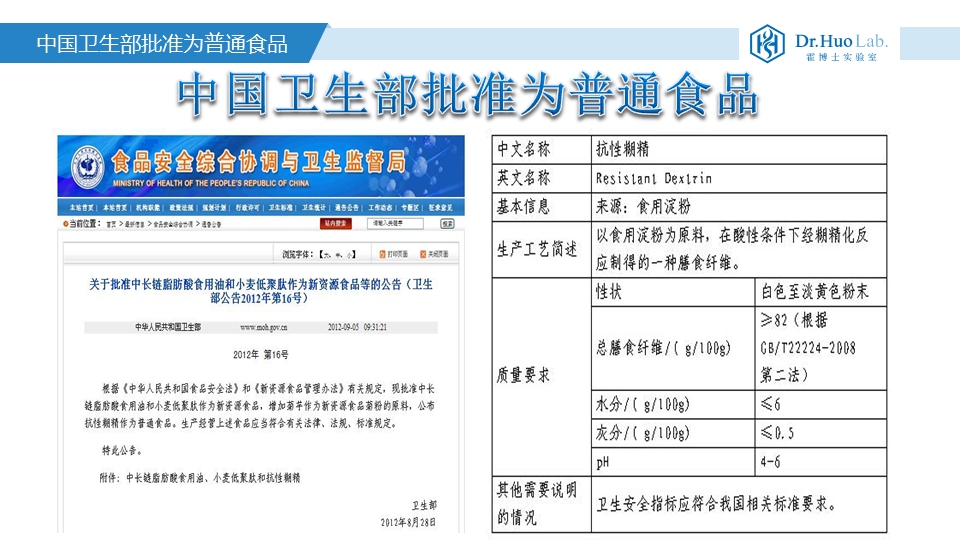Click the large blue slide title 中国卫生部批准为普通食品
This screenshot has height=540, width=960.
pos(468,94)
